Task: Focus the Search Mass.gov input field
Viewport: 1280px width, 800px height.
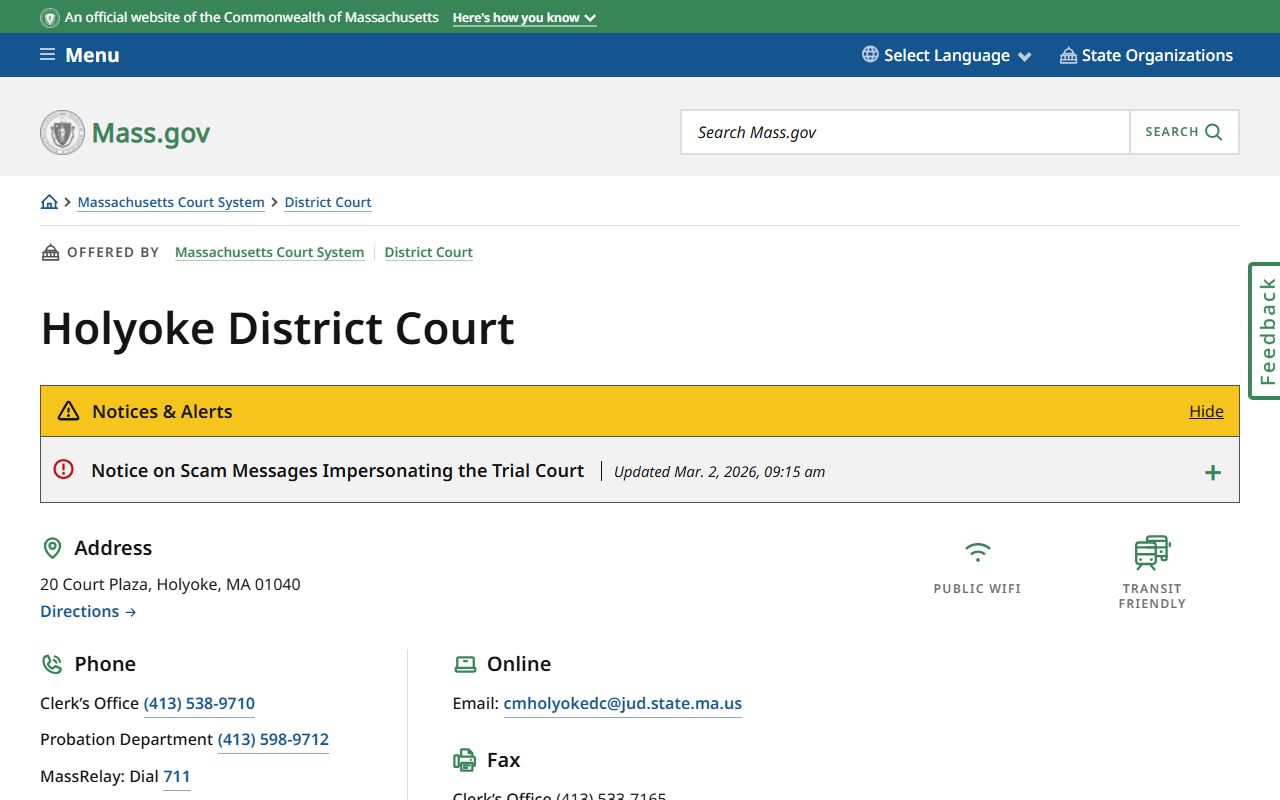Action: (905, 132)
